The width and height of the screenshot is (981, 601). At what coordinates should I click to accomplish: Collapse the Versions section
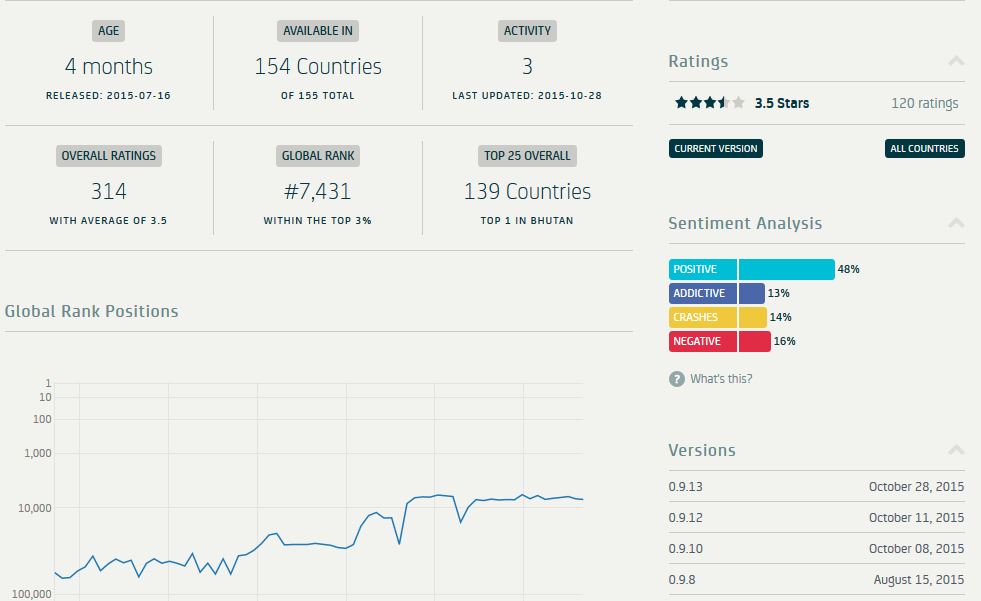pos(956,450)
